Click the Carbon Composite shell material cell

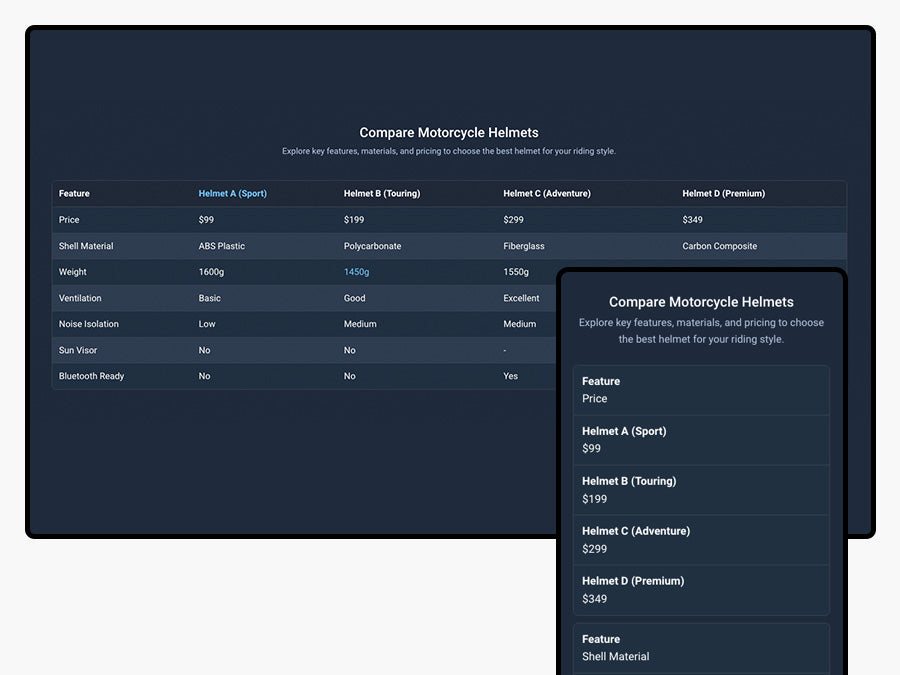tap(719, 246)
